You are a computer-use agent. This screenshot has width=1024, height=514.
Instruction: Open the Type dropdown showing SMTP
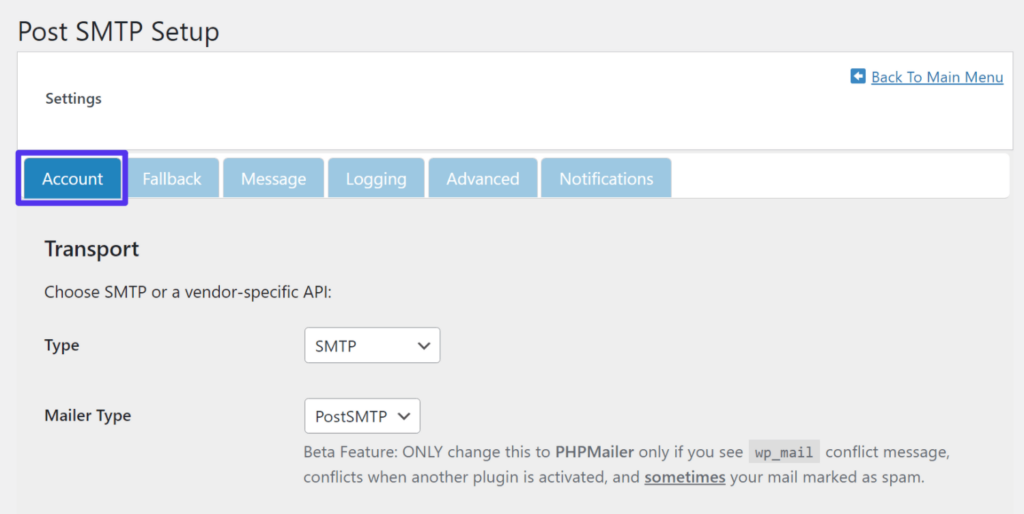(x=372, y=346)
